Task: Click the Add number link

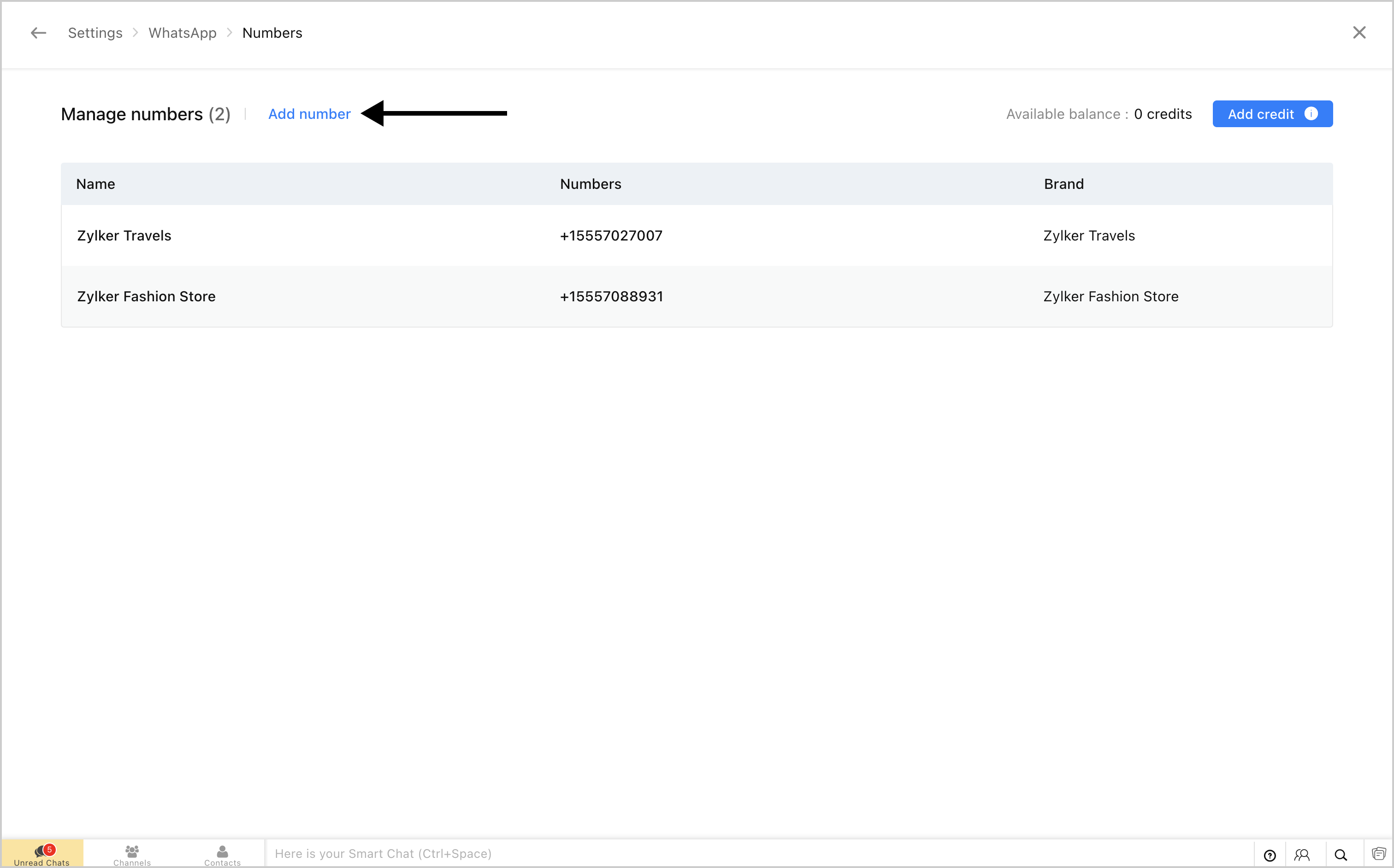Action: pos(309,114)
